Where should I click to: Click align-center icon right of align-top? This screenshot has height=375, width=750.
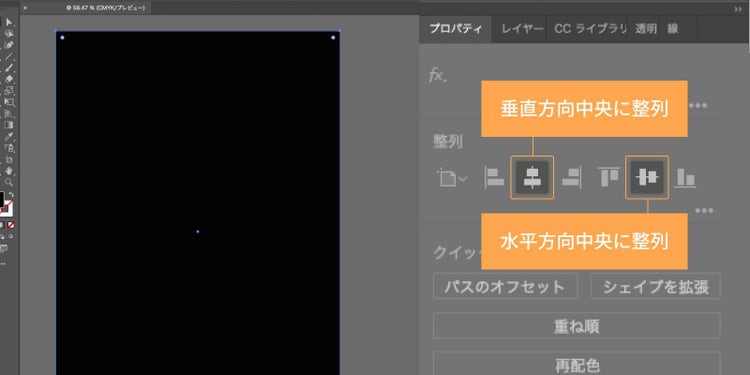tap(647, 177)
